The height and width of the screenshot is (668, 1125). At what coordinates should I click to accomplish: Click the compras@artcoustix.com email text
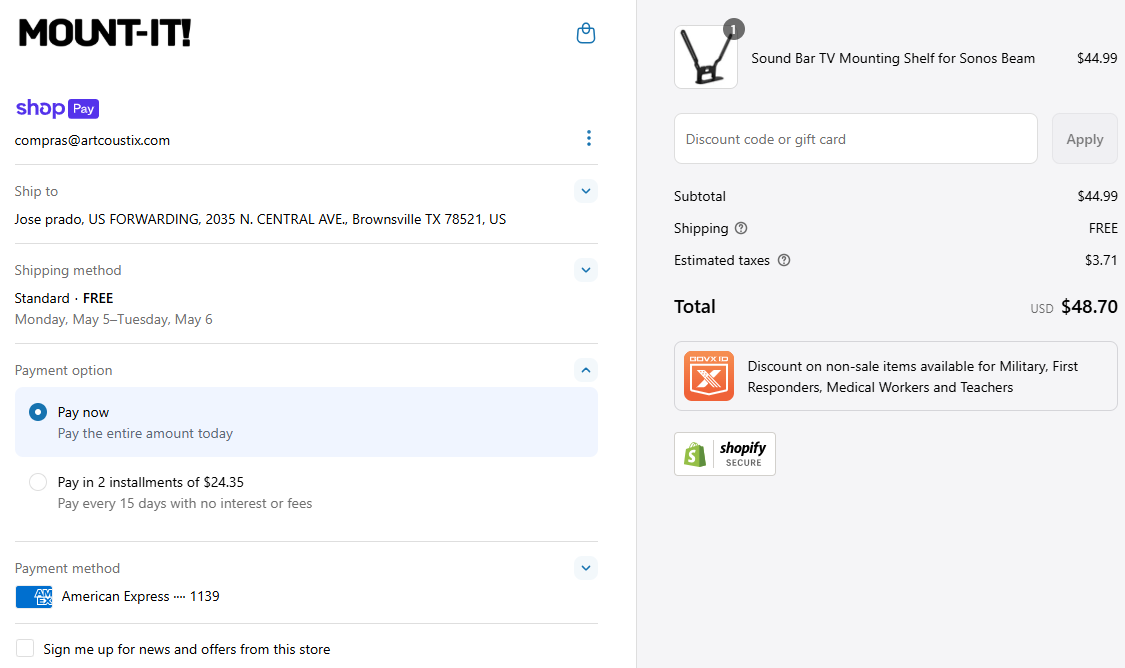[93, 141]
